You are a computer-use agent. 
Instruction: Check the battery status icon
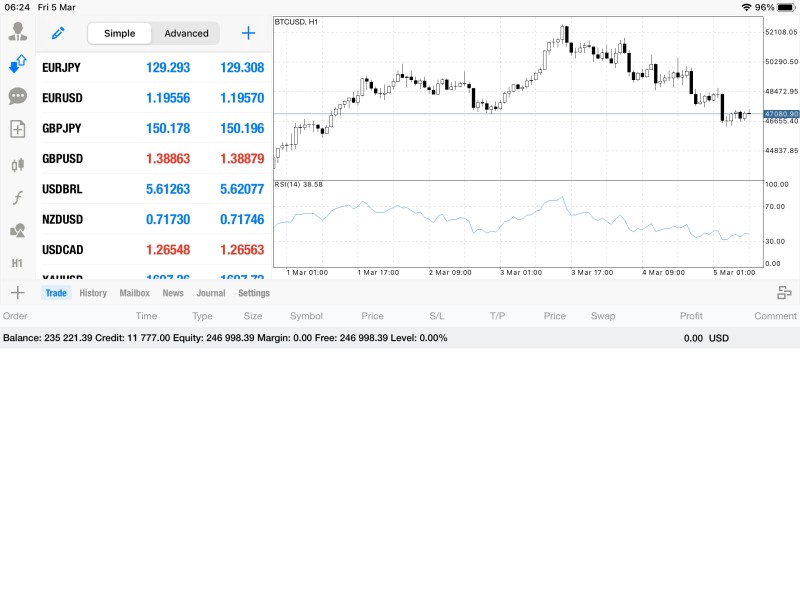(786, 7)
